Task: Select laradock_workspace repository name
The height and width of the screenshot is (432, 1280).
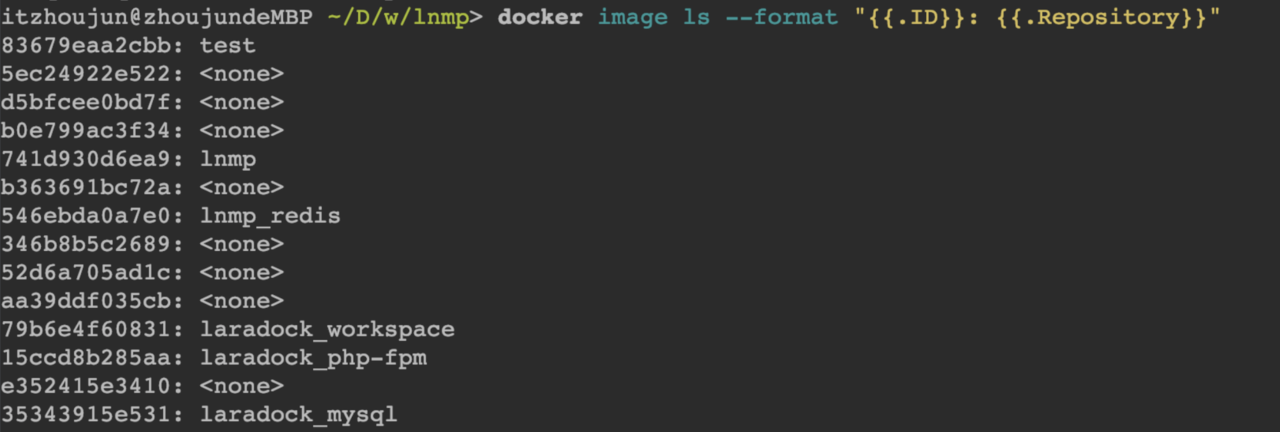Action: coord(327,329)
